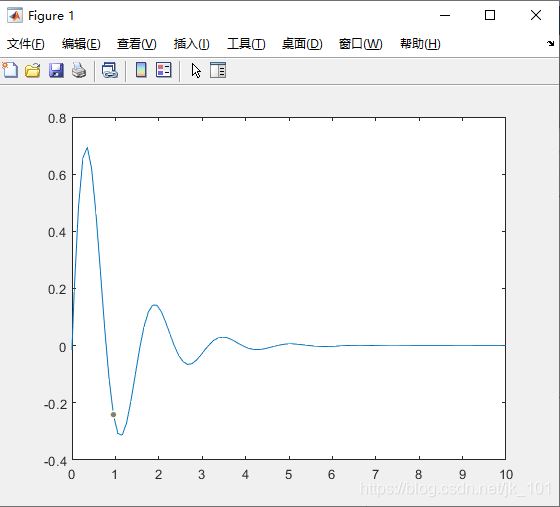The image size is (560, 507).
Task: Select the Edit Plot arrow tool
Action: (x=196, y=70)
